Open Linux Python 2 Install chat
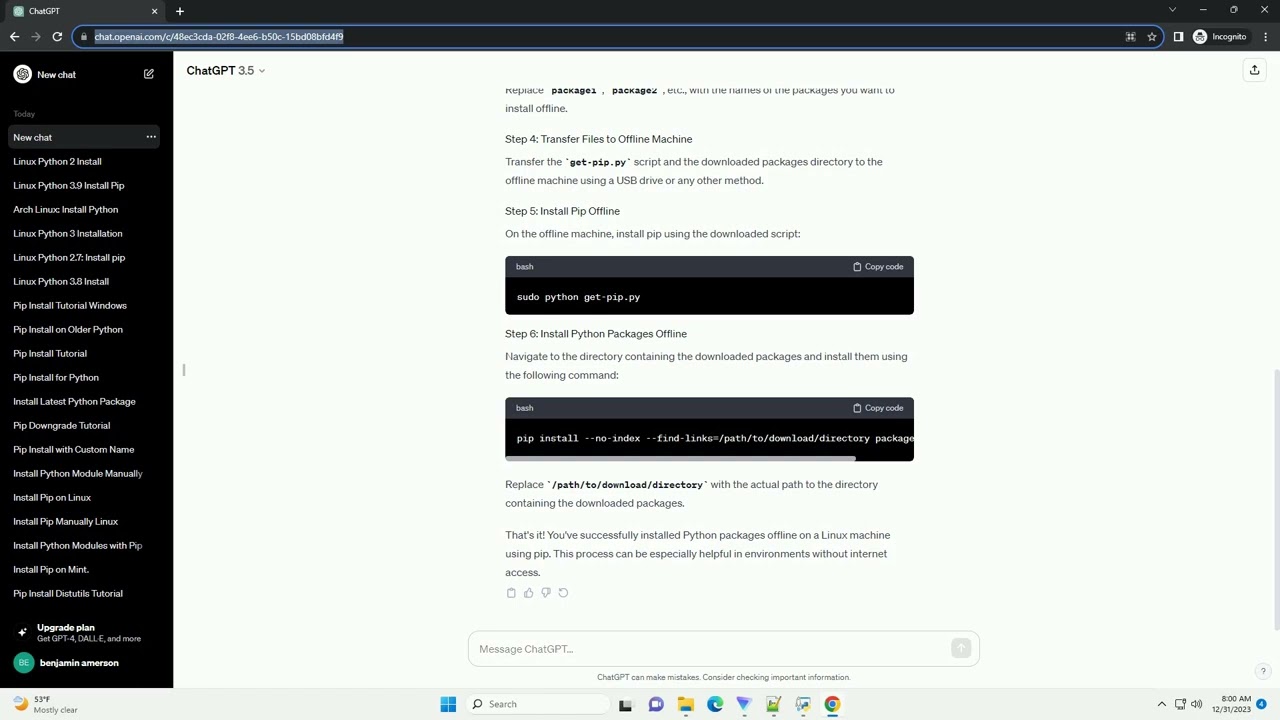Screen dimensions: 1280x720 (x=57, y=161)
